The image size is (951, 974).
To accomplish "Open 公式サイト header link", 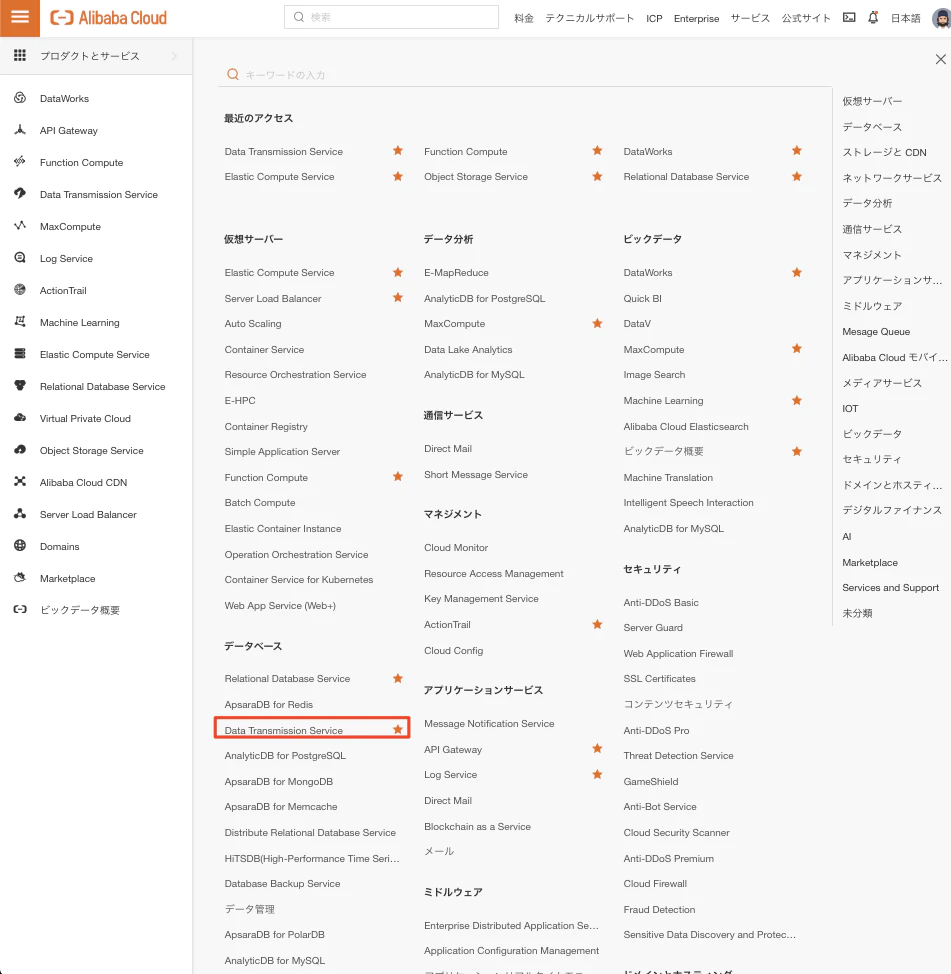I will tap(806, 18).
